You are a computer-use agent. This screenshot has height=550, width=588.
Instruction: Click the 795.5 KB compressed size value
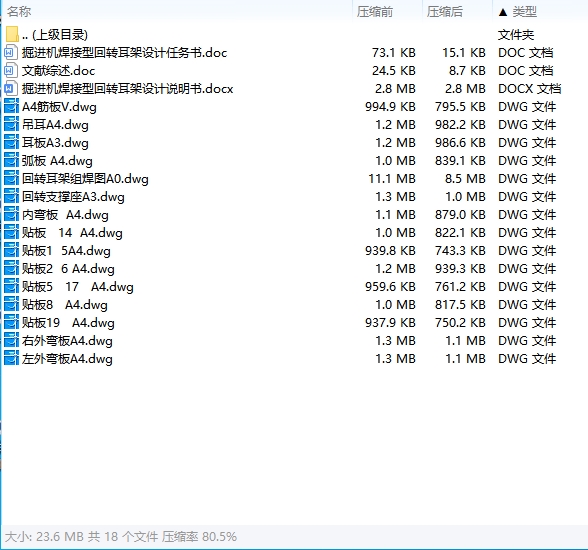click(x=460, y=106)
